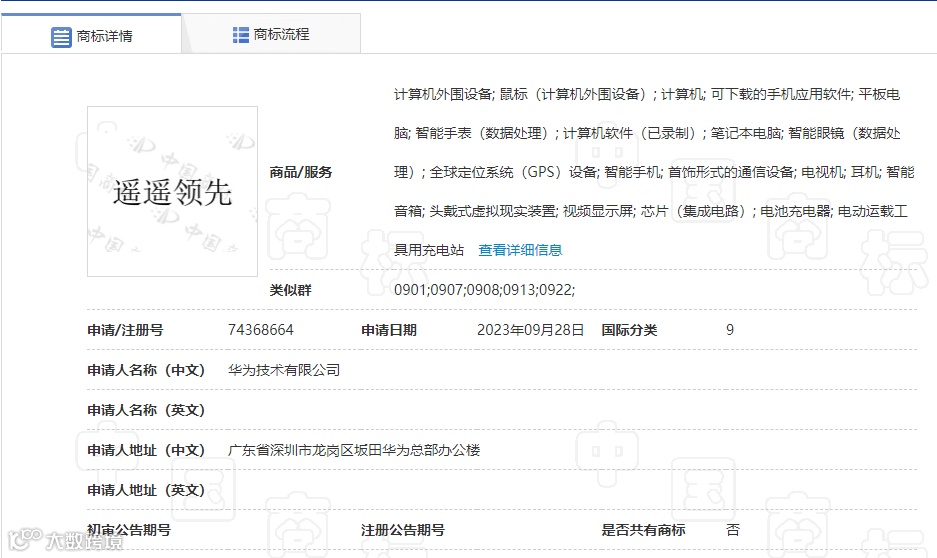Click the international class value 9
The width and height of the screenshot is (937, 558).
point(730,330)
